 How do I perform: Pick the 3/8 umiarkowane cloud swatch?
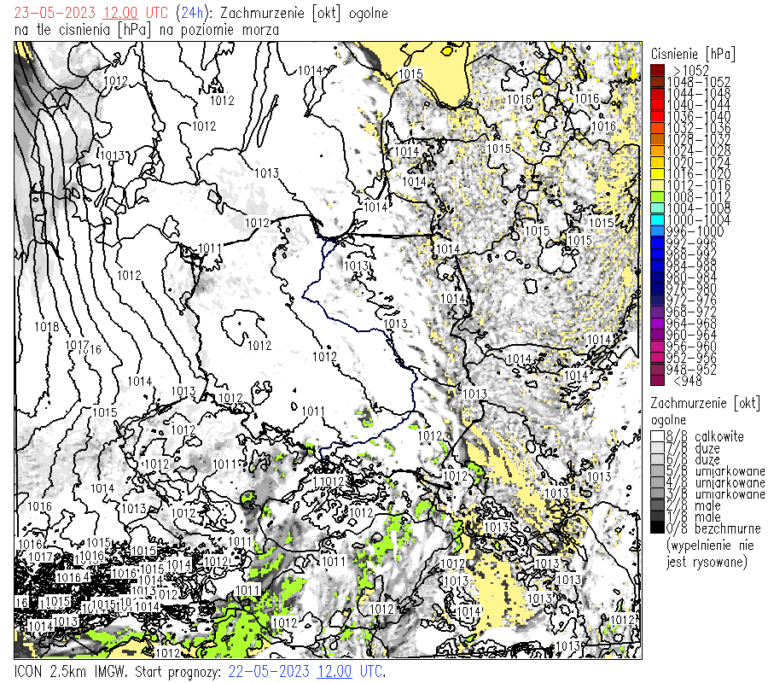point(657,494)
